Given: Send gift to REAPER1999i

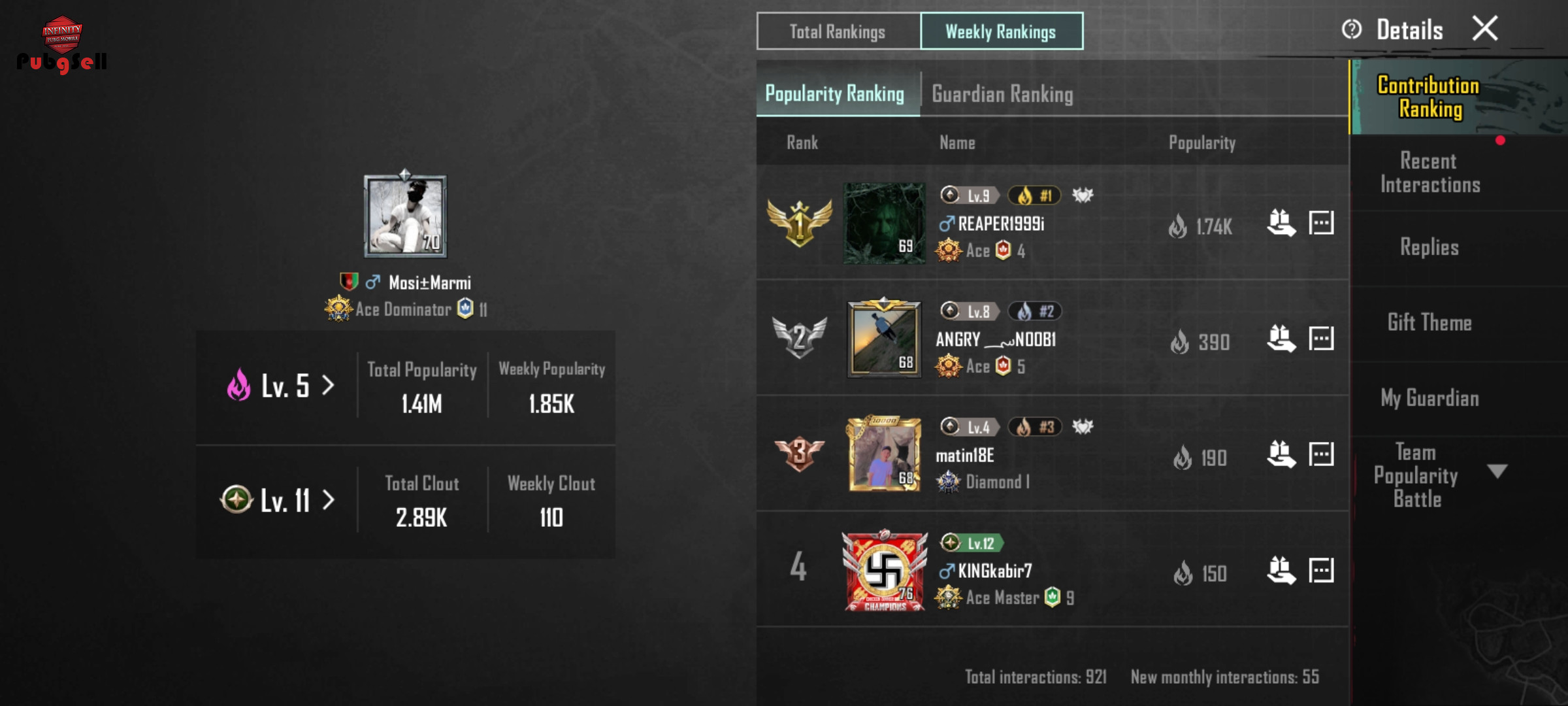Looking at the screenshot, I should pyautogui.click(x=1281, y=224).
